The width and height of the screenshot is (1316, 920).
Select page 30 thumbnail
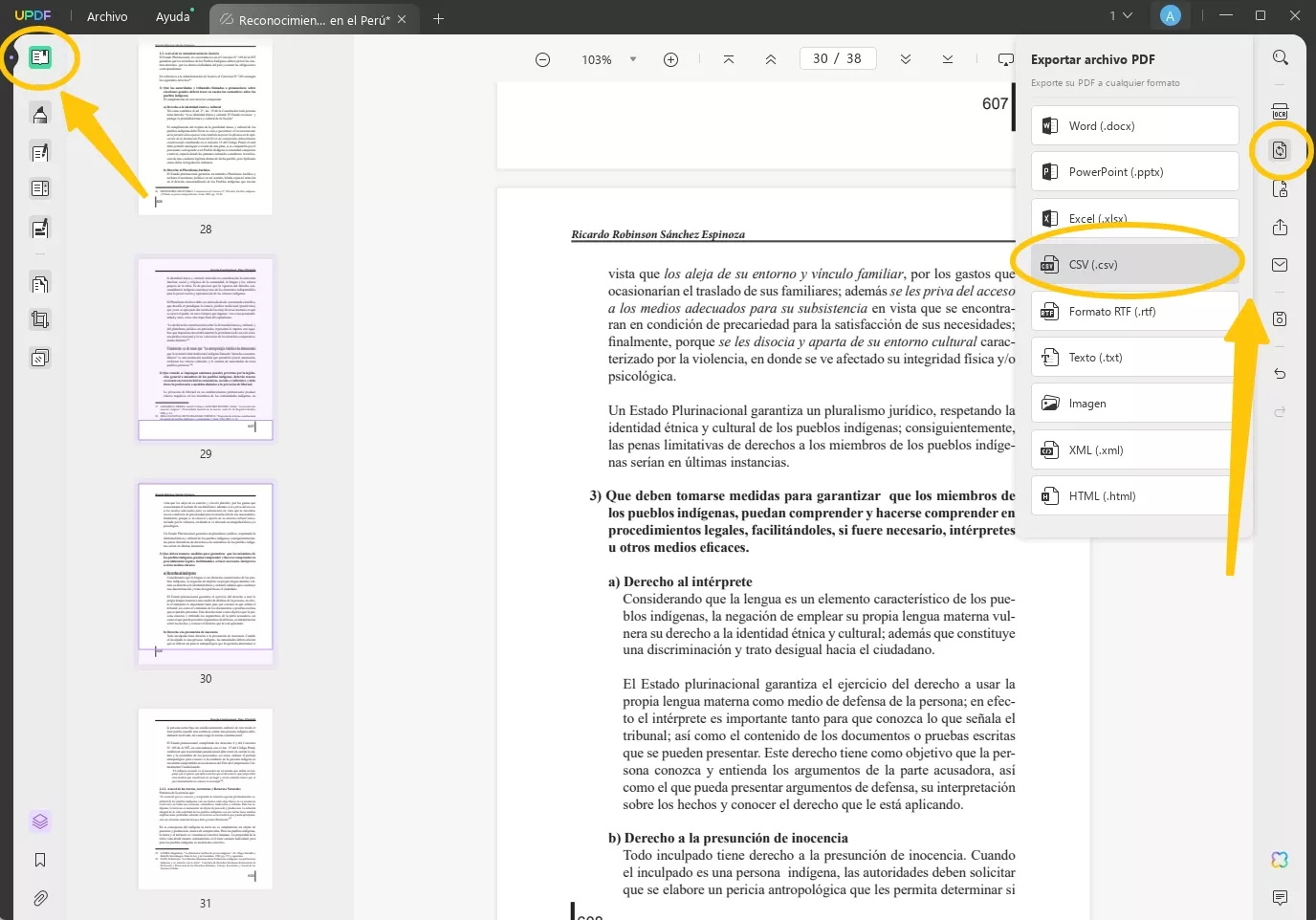pos(206,573)
